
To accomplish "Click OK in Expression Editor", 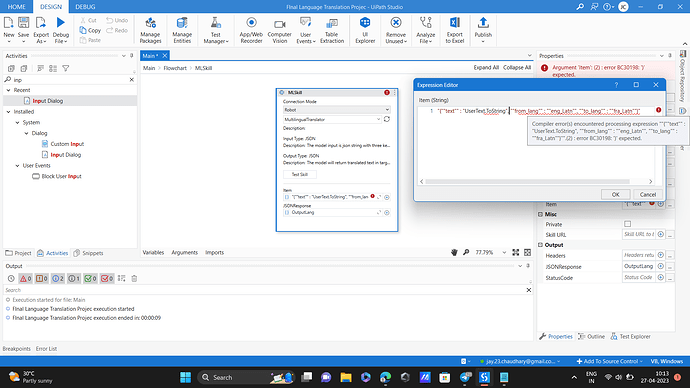I will coord(616,194).
